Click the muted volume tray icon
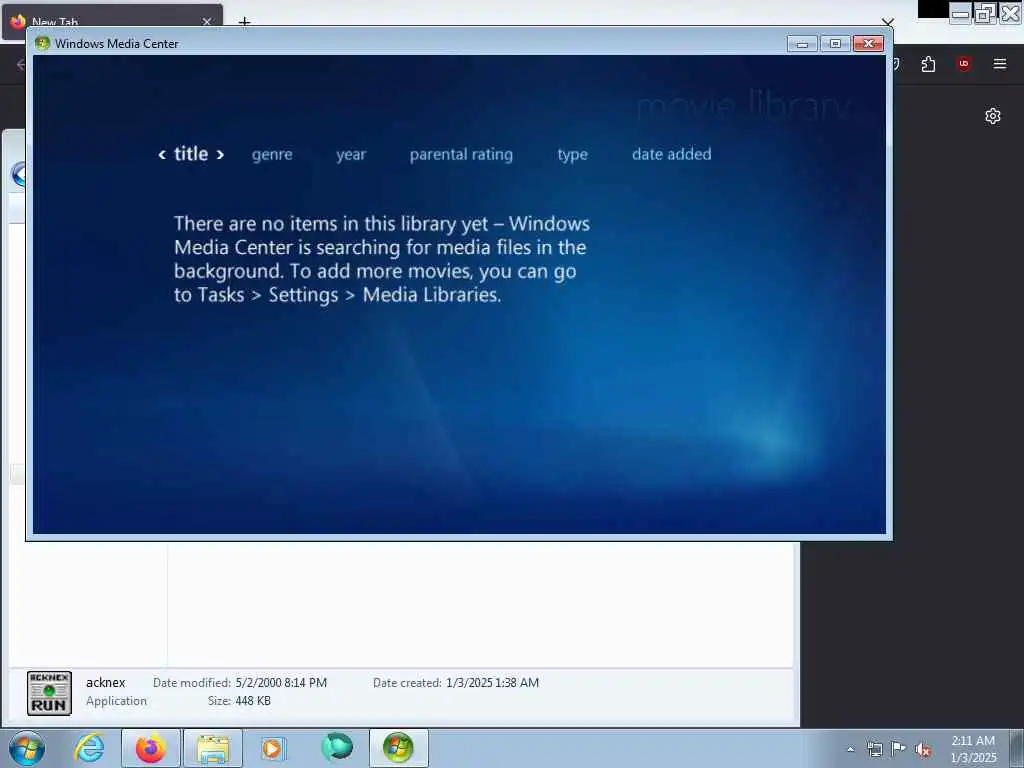 click(x=923, y=749)
